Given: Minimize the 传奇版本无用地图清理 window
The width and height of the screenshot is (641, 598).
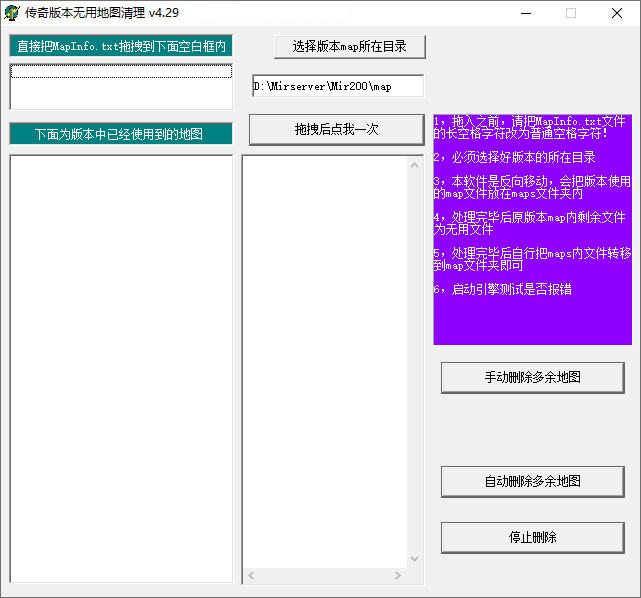Looking at the screenshot, I should [x=526, y=13].
